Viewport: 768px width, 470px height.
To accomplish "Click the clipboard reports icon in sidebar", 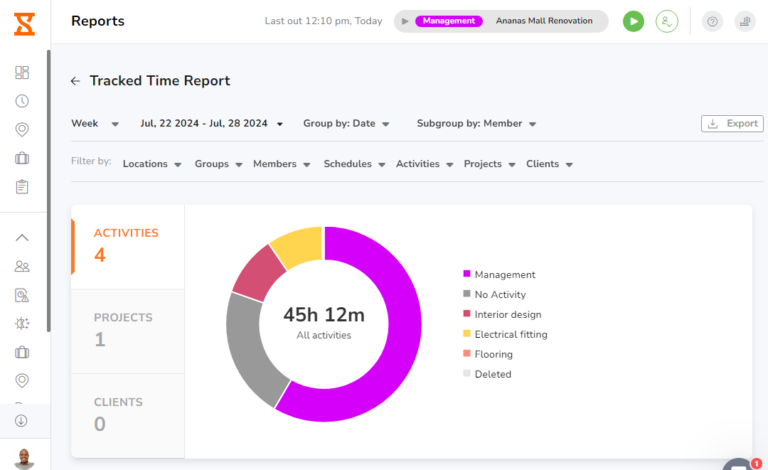I will pos(22,186).
